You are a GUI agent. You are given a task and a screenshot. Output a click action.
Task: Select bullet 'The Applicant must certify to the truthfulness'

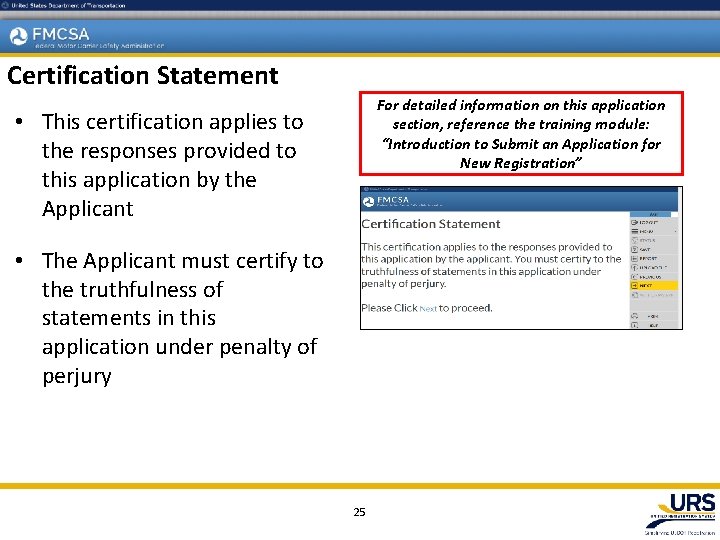click(182, 318)
